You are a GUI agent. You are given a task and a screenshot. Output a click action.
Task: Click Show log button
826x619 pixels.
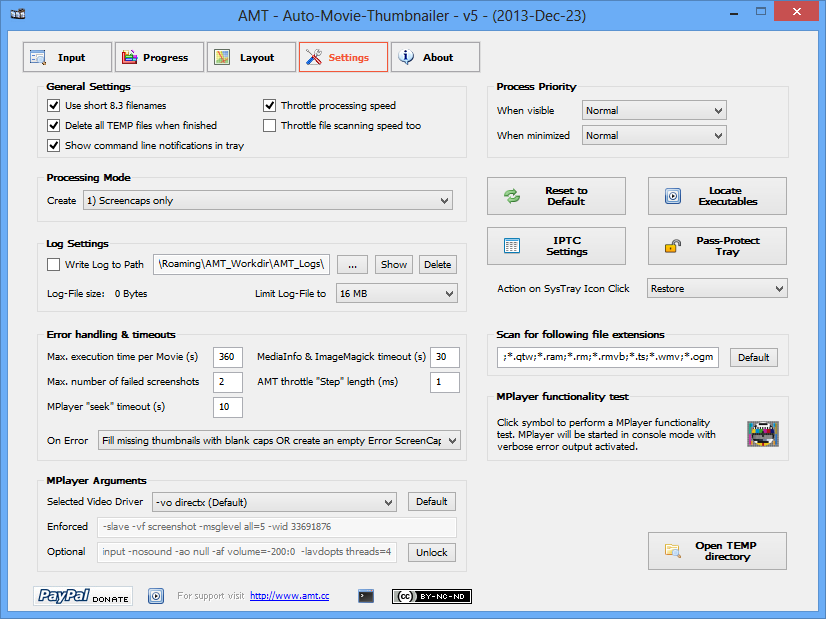tap(394, 264)
